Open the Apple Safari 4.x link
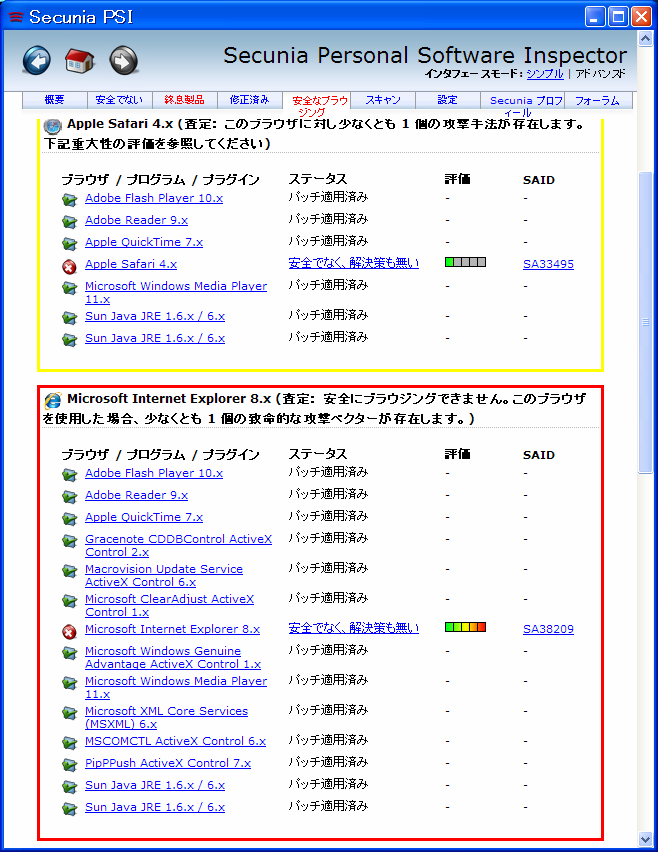Image resolution: width=658 pixels, height=852 pixels. coord(131,264)
